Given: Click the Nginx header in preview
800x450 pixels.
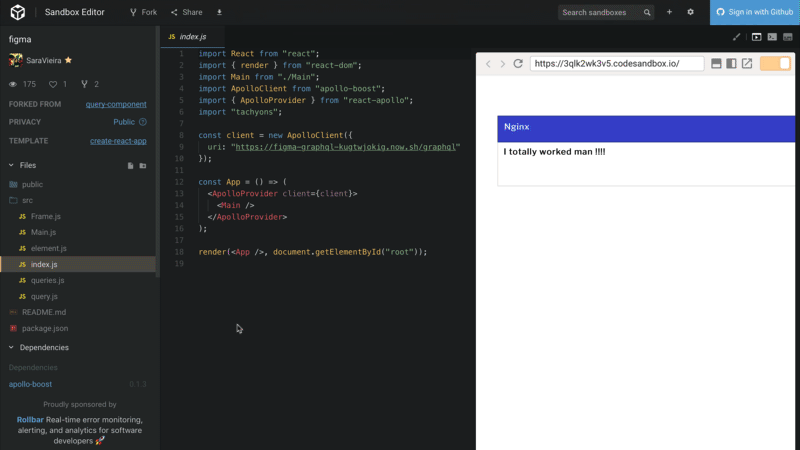Looking at the screenshot, I should coord(646,129).
